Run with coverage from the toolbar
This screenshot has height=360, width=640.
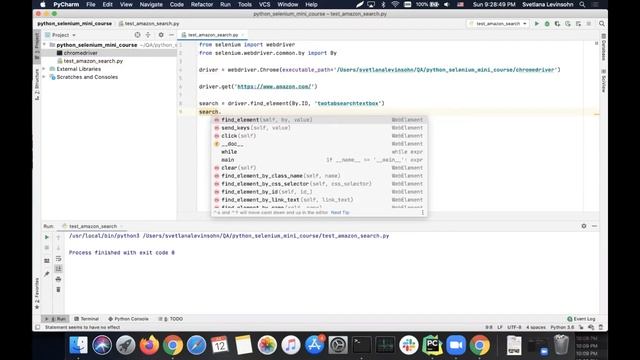coord(557,24)
